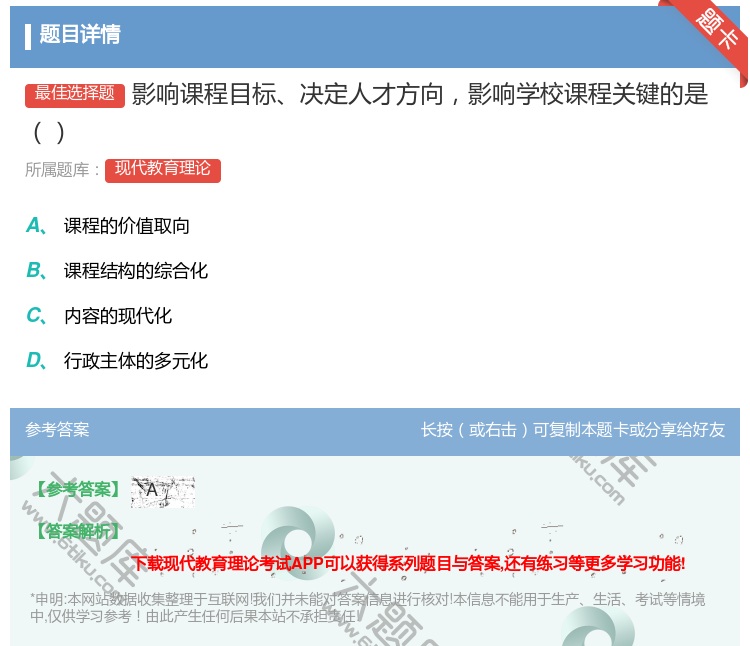Viewport: 750px width, 646px height.
Task: Click the 申明 disclaimer text
Action: tap(367, 607)
